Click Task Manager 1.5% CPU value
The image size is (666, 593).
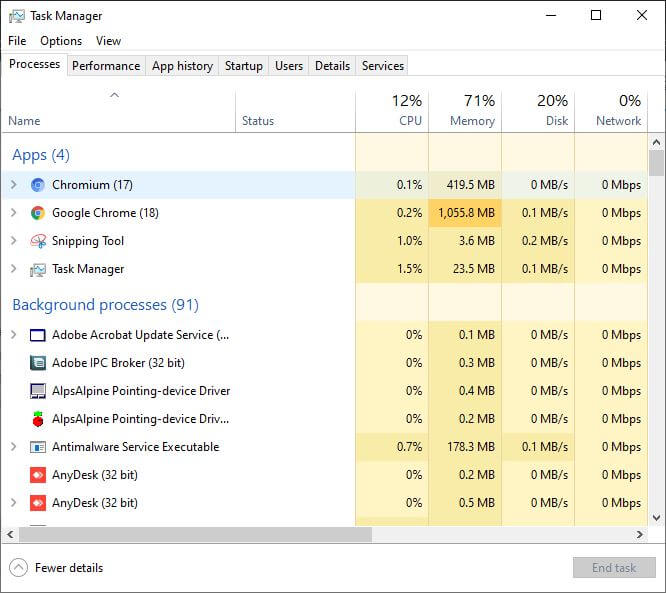[409, 269]
